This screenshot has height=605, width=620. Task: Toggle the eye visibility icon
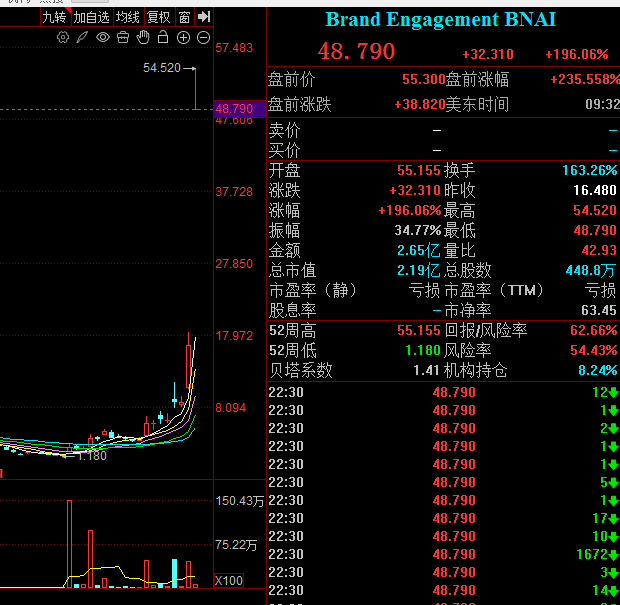click(103, 38)
